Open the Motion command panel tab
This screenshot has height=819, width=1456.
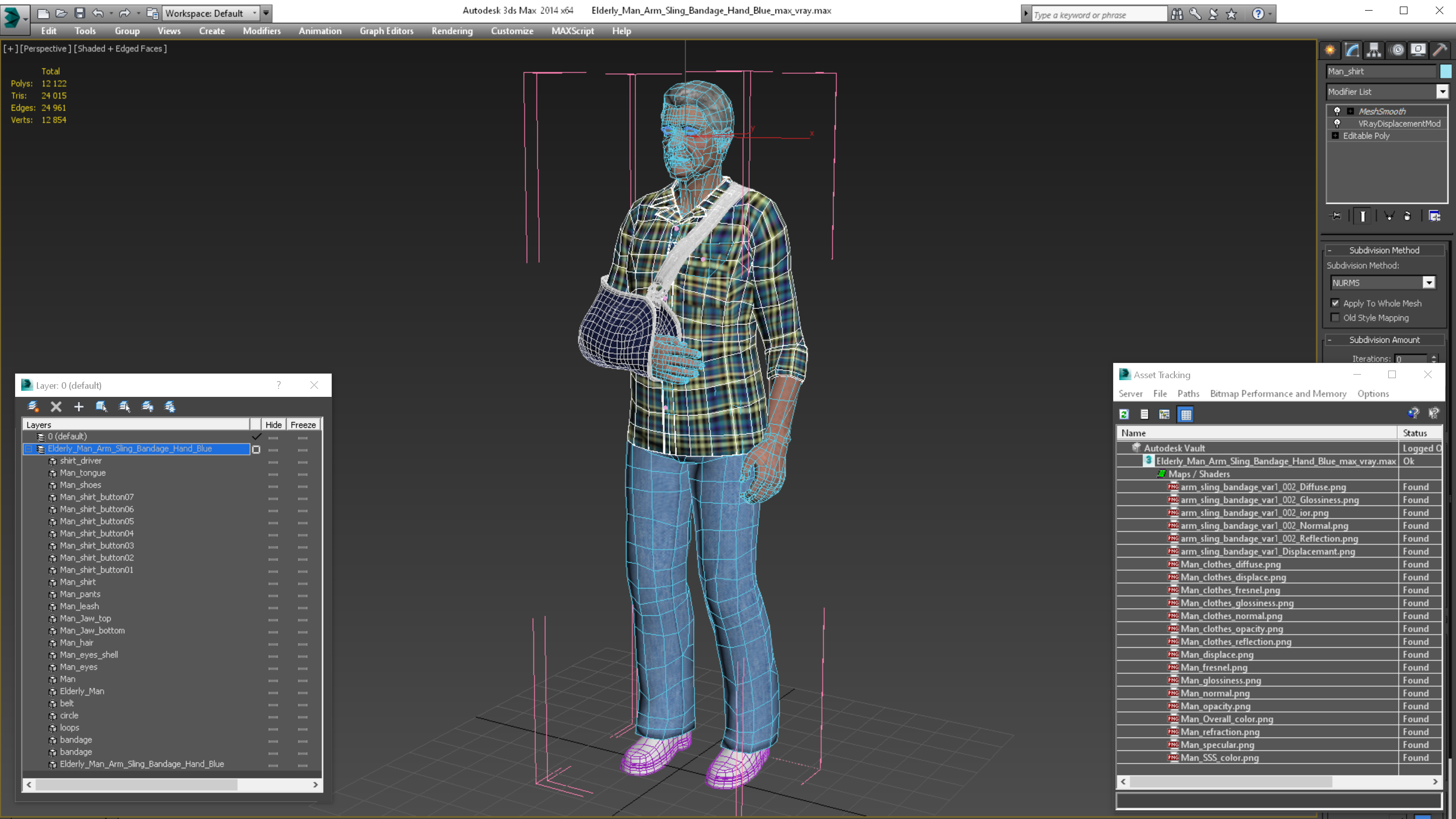pos(1397,50)
